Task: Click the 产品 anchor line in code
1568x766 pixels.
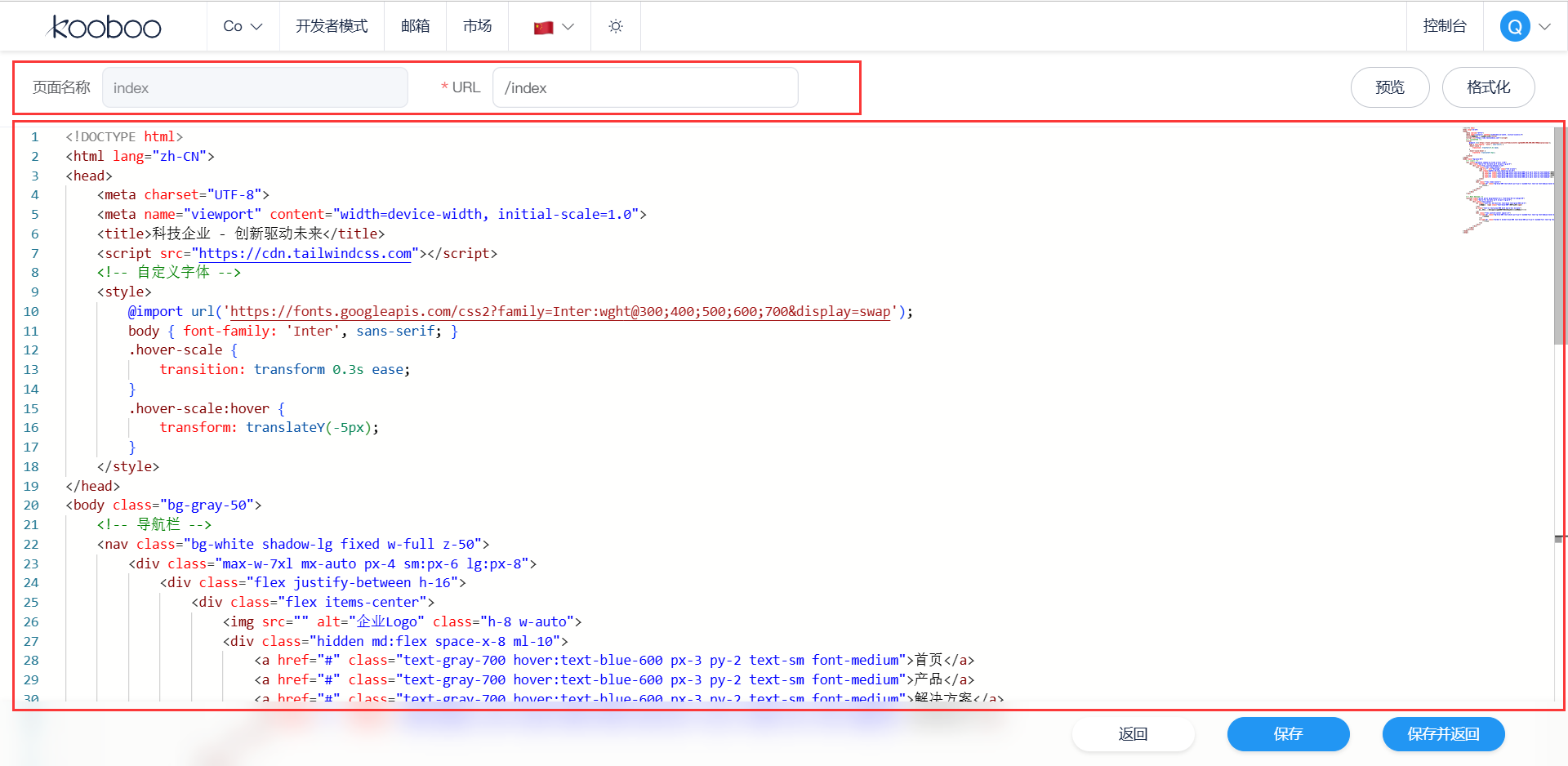Action: [x=614, y=679]
